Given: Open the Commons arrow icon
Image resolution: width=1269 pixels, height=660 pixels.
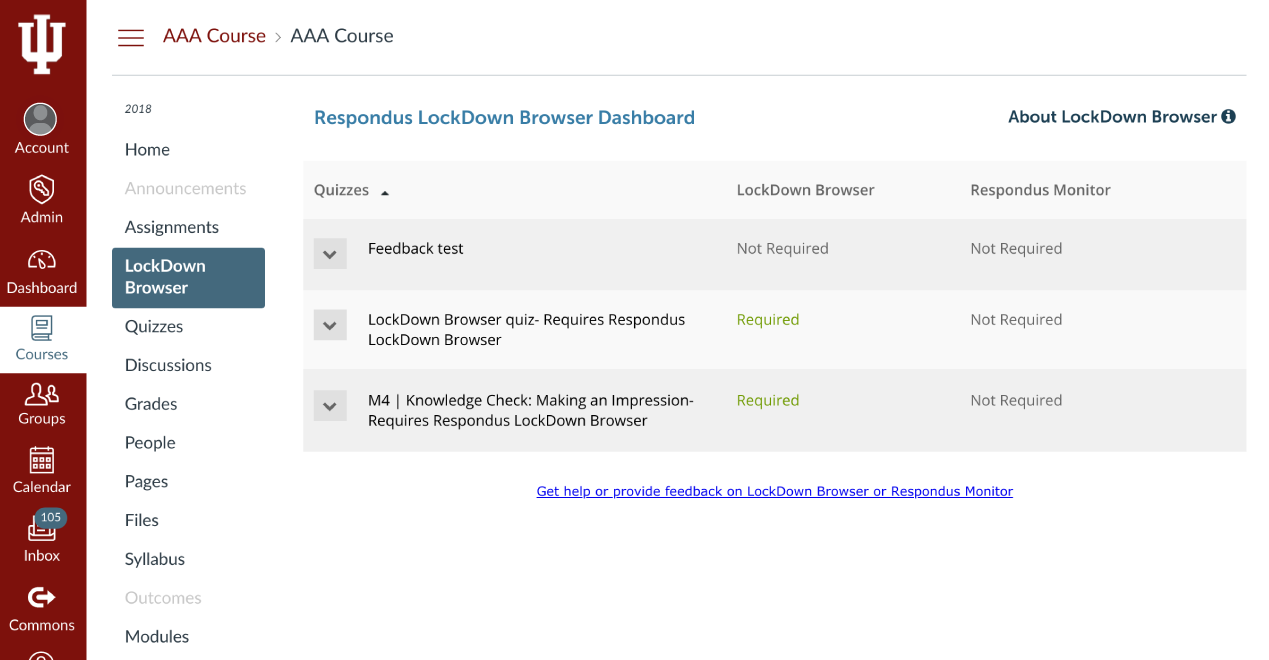Looking at the screenshot, I should [x=41, y=597].
